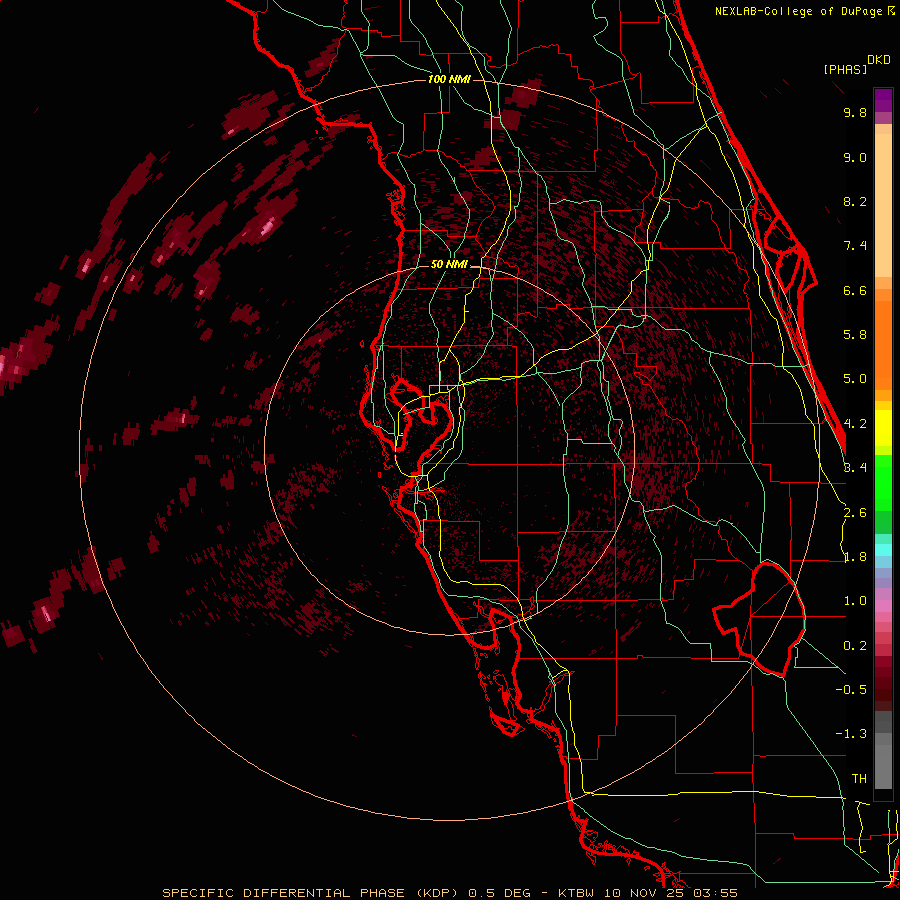Viewport: 900px width, 900px height.
Task: Click the 7.4 scale value
Action: (855, 246)
